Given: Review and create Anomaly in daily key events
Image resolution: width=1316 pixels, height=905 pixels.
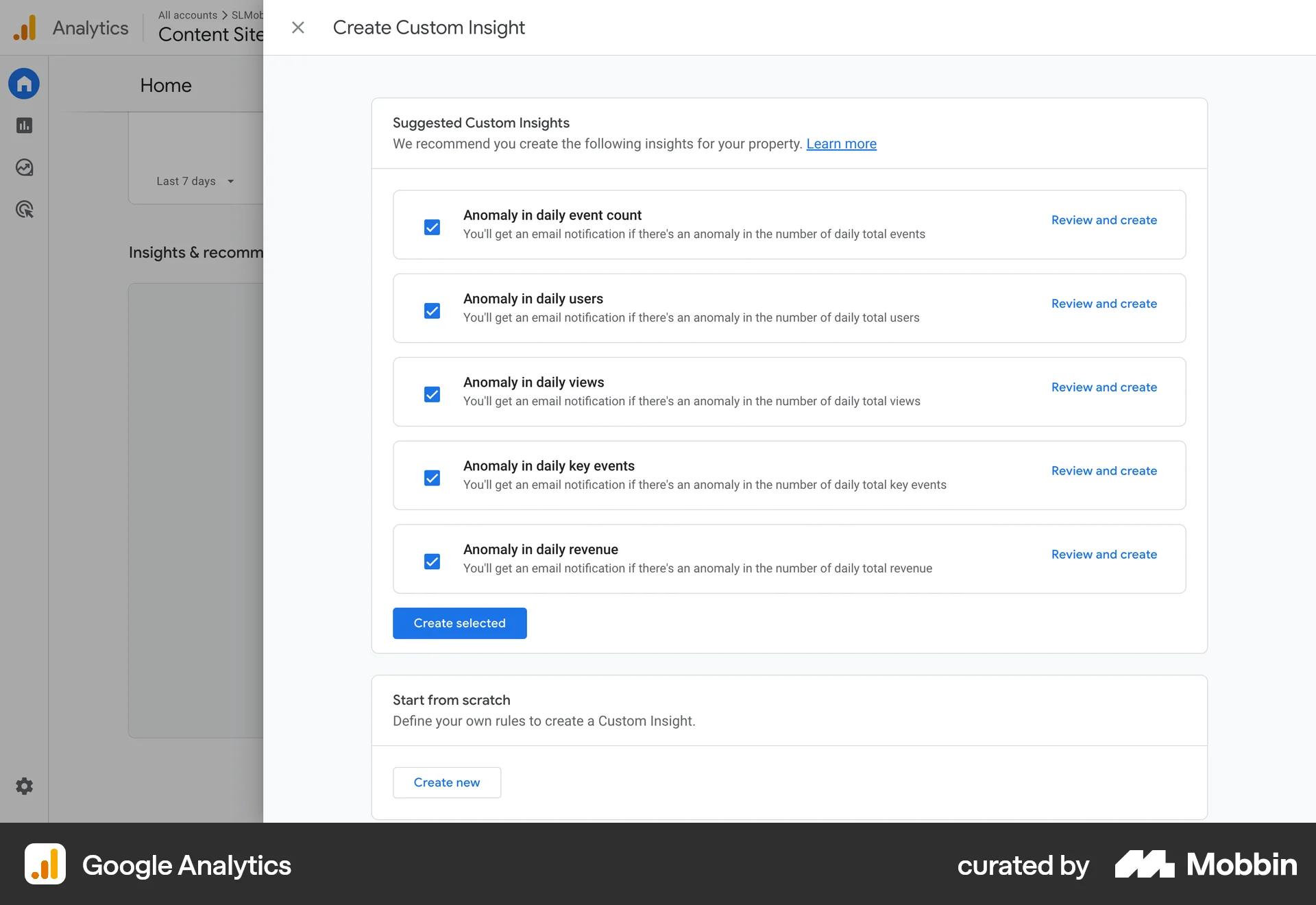Looking at the screenshot, I should [x=1104, y=470].
